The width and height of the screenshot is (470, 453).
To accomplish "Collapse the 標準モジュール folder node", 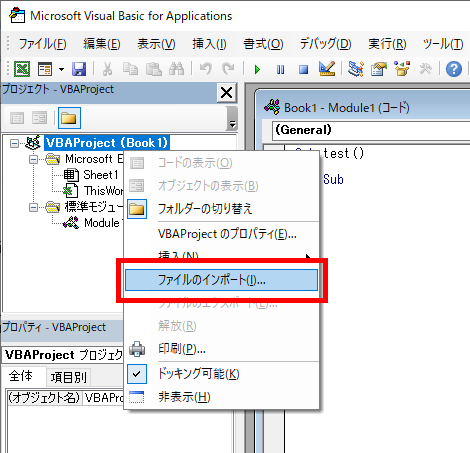I will point(33,208).
